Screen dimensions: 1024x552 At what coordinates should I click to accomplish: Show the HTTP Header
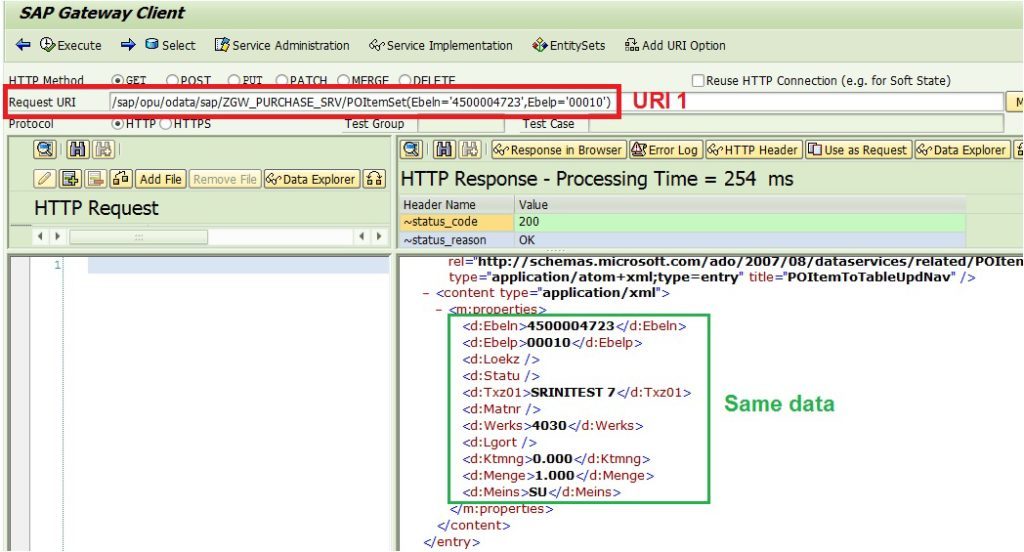tap(754, 150)
